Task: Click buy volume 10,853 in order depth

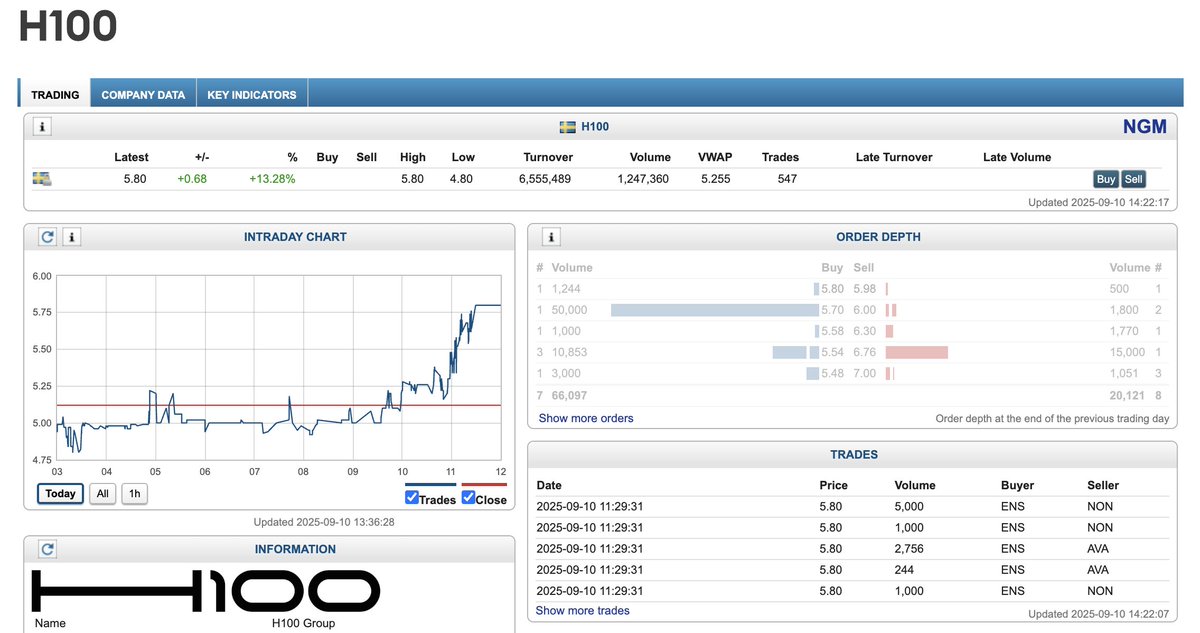Action: [570, 352]
